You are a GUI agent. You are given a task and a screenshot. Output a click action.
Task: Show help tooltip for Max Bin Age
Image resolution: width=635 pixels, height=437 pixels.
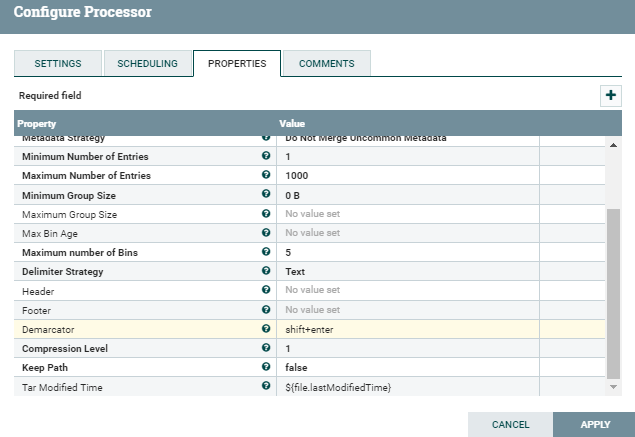click(266, 233)
